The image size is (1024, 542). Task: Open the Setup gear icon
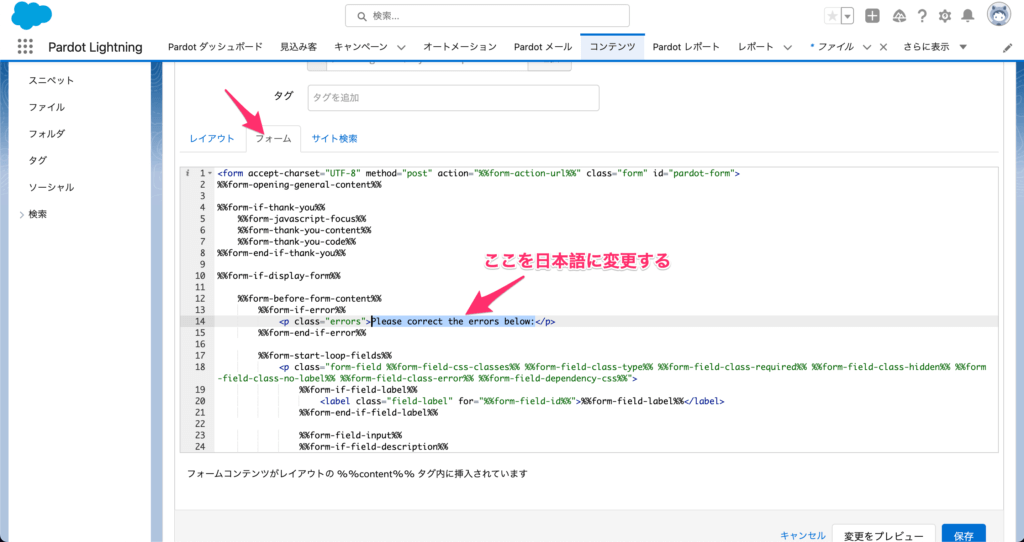(945, 16)
